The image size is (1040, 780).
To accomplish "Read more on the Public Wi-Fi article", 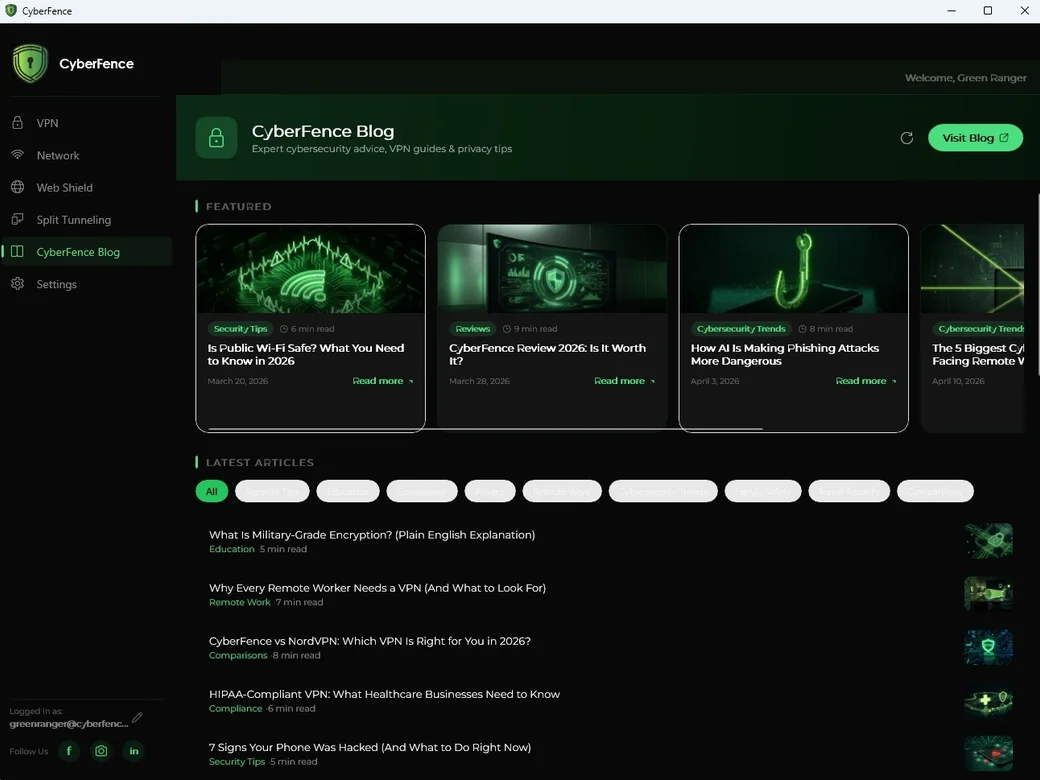I will [x=383, y=381].
